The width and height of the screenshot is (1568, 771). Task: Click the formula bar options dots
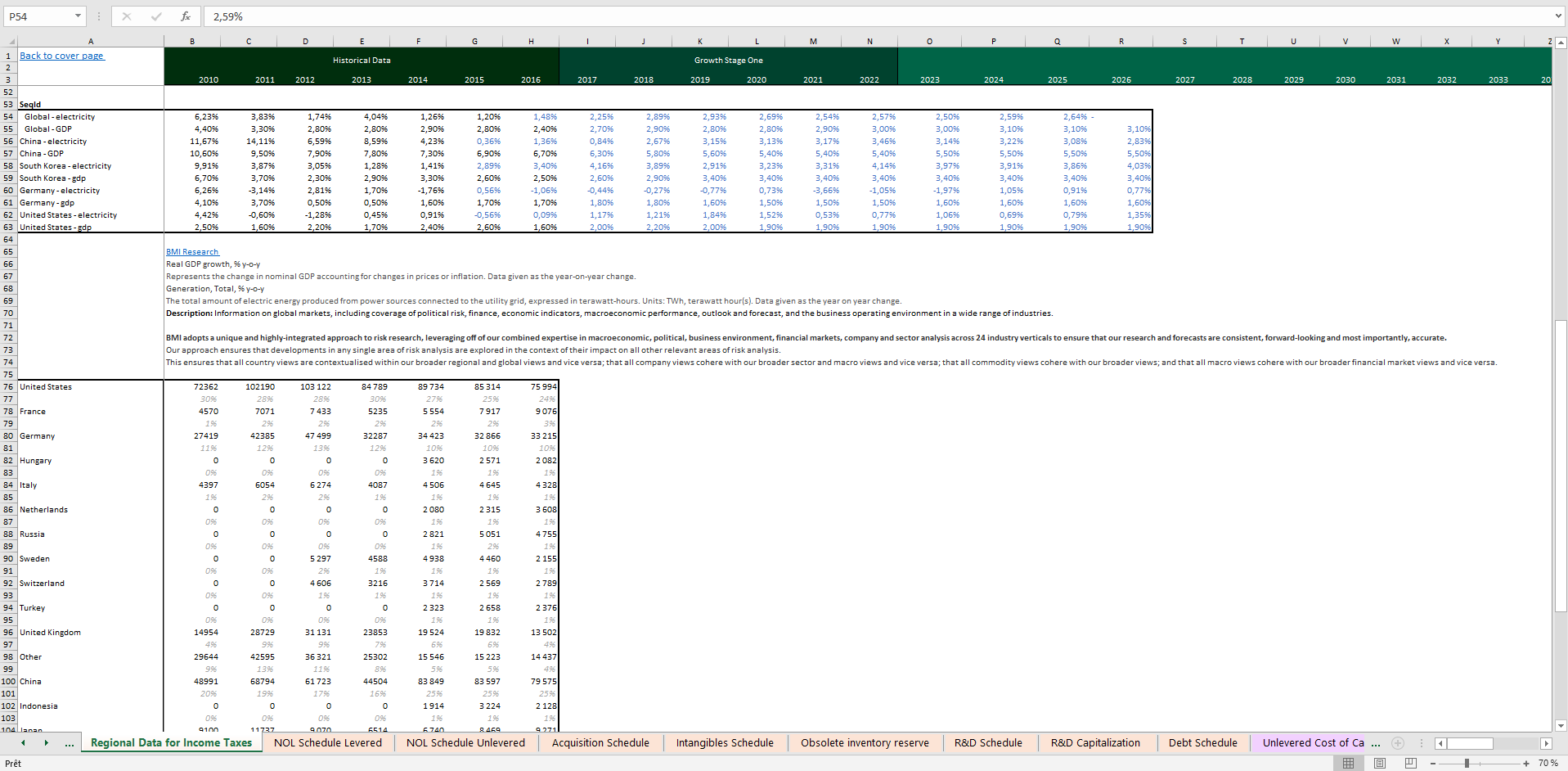[x=99, y=16]
